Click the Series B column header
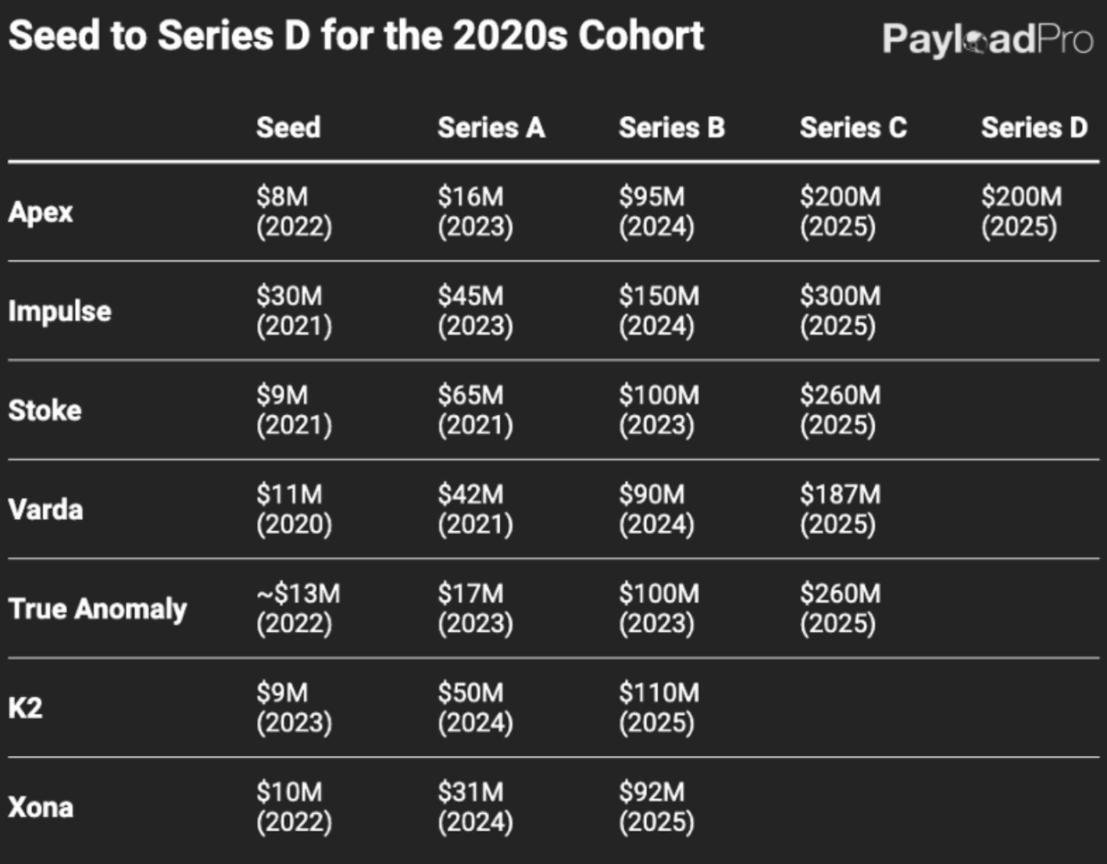Viewport: 1107px width, 864px height. click(x=671, y=128)
